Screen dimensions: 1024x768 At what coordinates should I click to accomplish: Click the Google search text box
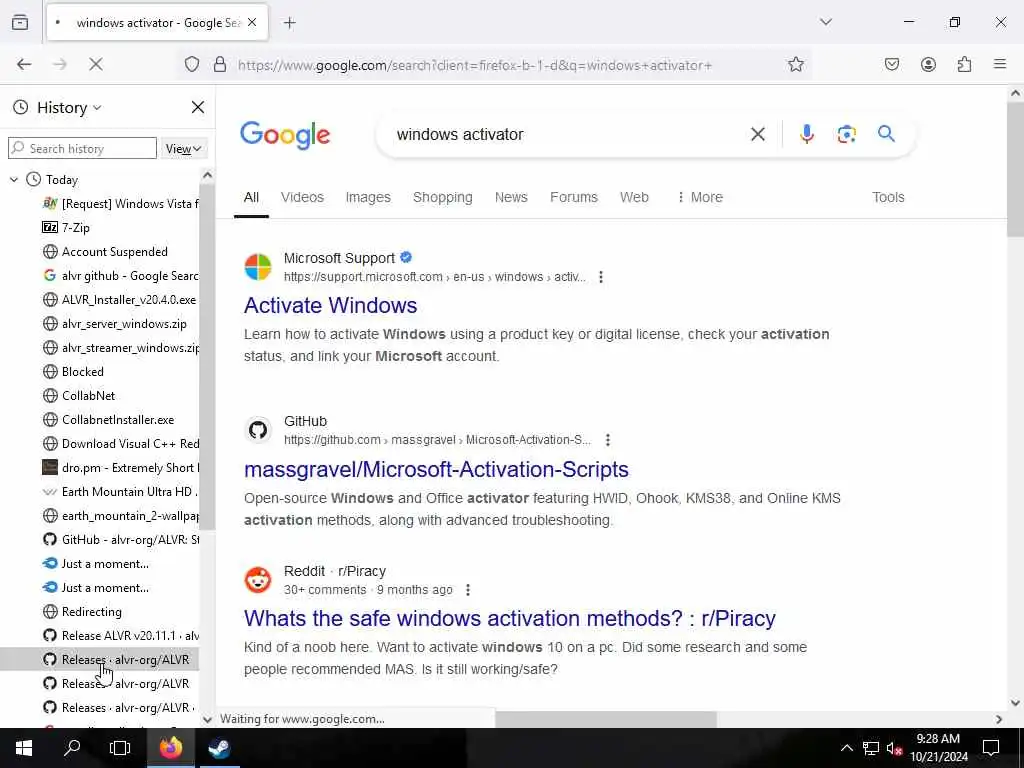pyautogui.click(x=565, y=135)
